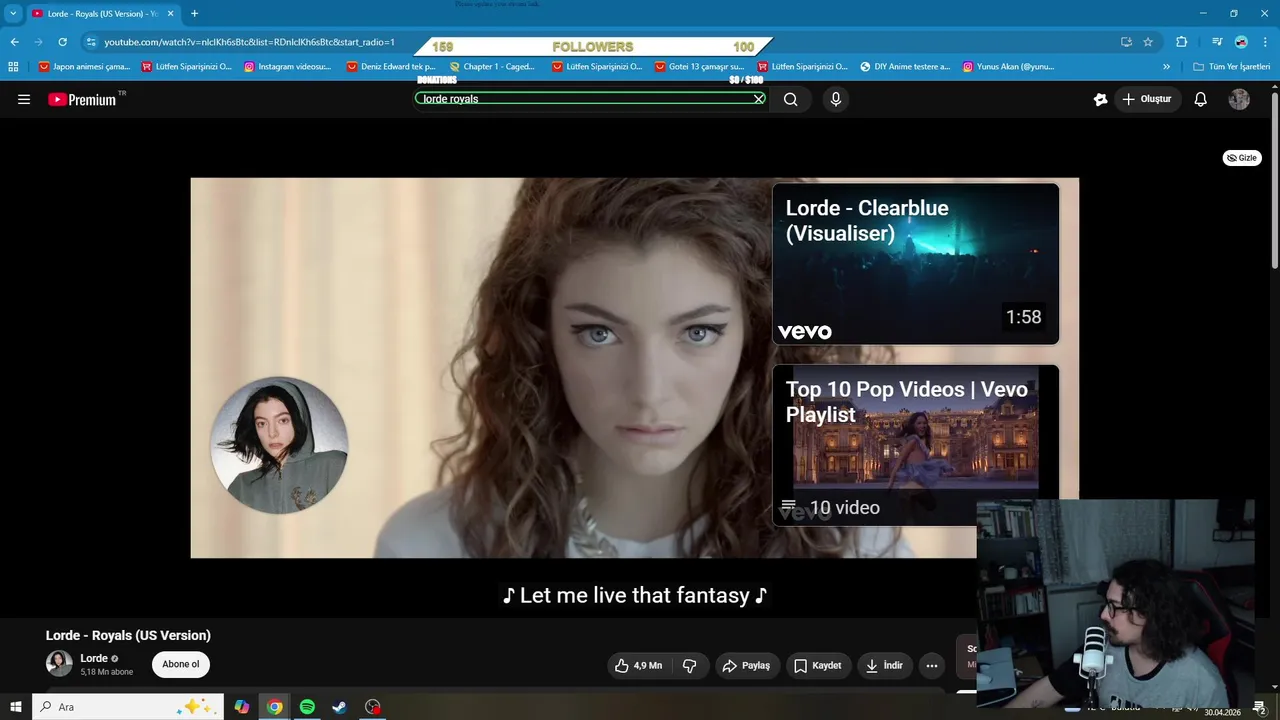Open the 'Chapter 1 - Caged...' bookmark
Screen dimensions: 1280x720
coord(492,67)
